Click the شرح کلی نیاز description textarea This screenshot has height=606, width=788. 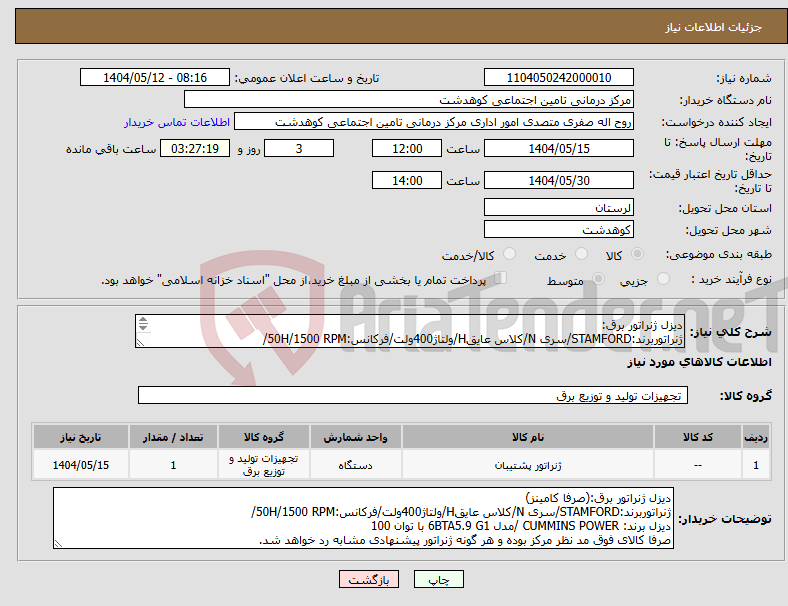409,331
